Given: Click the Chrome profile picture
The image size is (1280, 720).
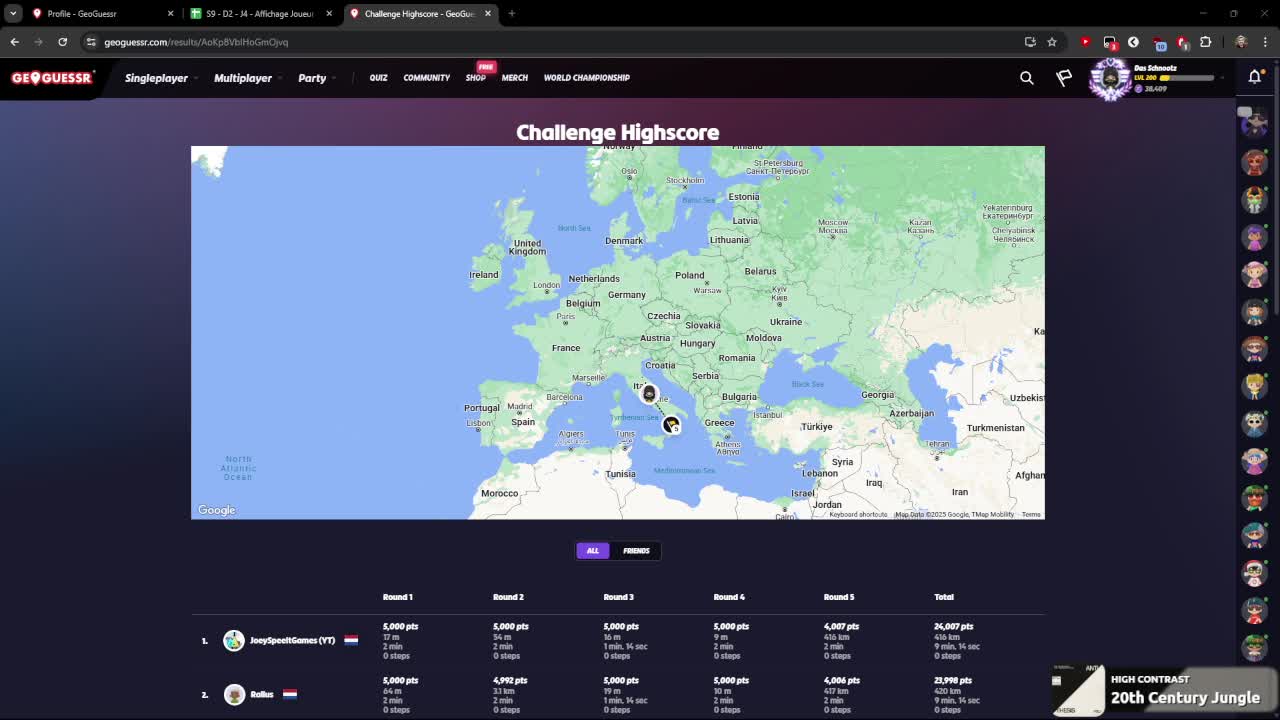Looking at the screenshot, I should coord(1241,42).
